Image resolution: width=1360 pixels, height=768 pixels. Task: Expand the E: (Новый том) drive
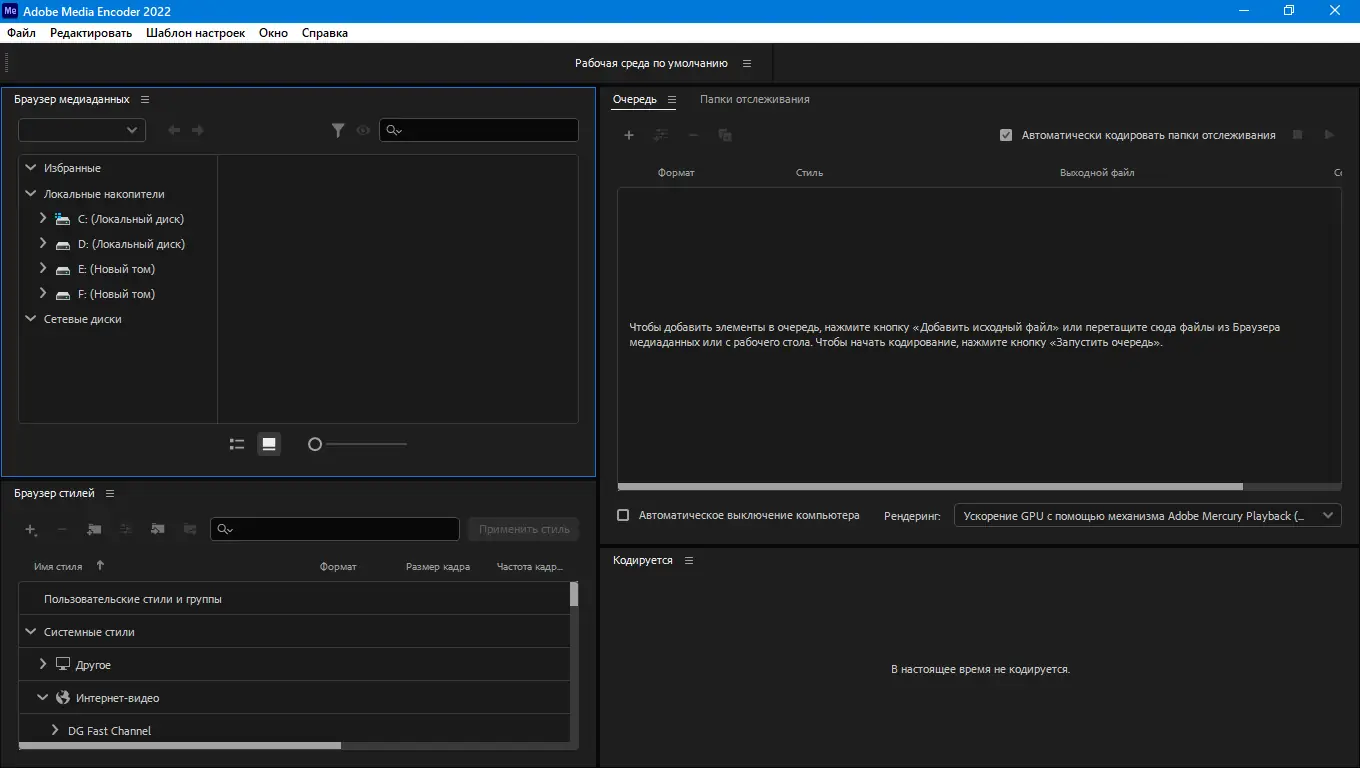(43, 268)
